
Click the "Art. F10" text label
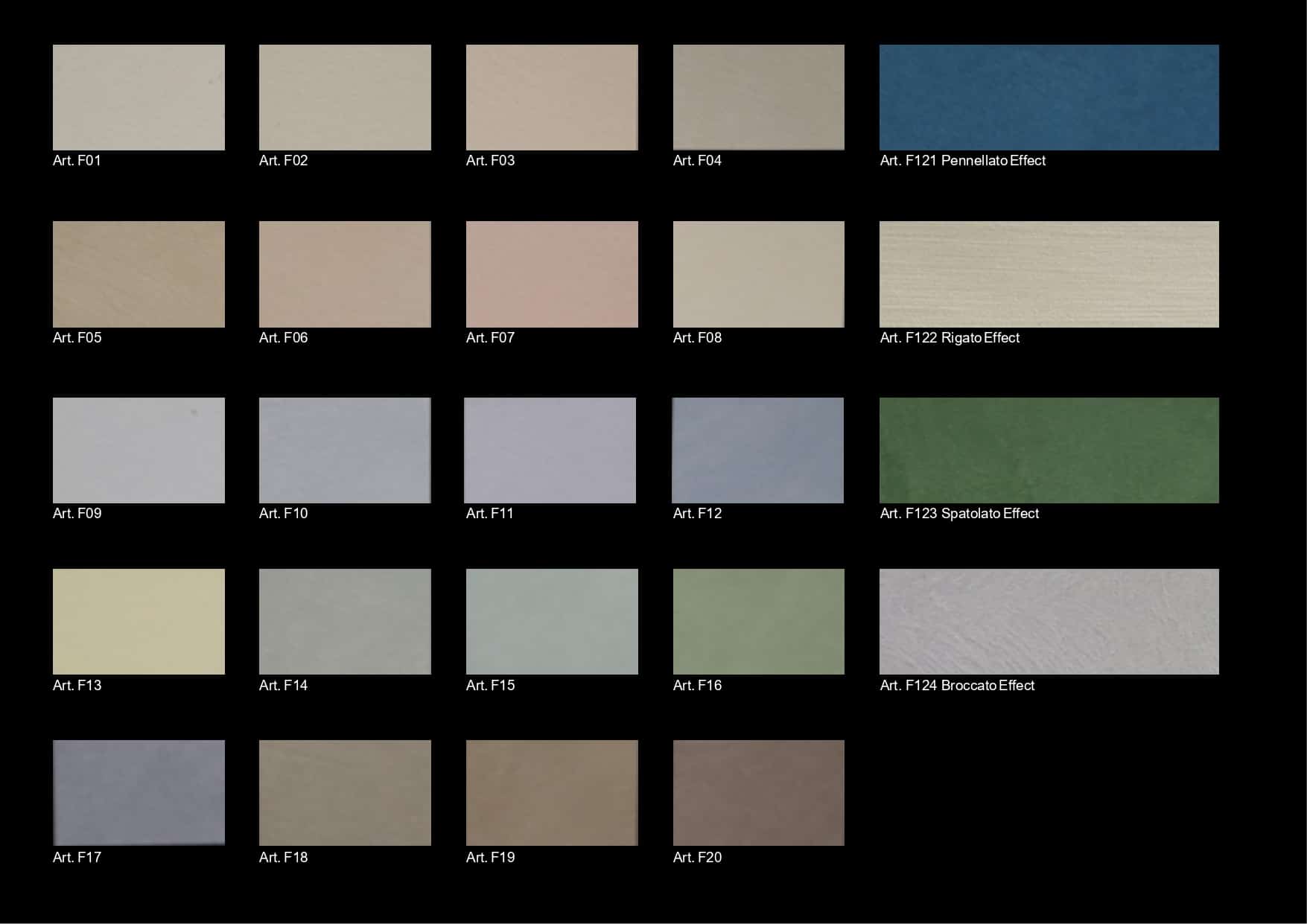pos(283,514)
